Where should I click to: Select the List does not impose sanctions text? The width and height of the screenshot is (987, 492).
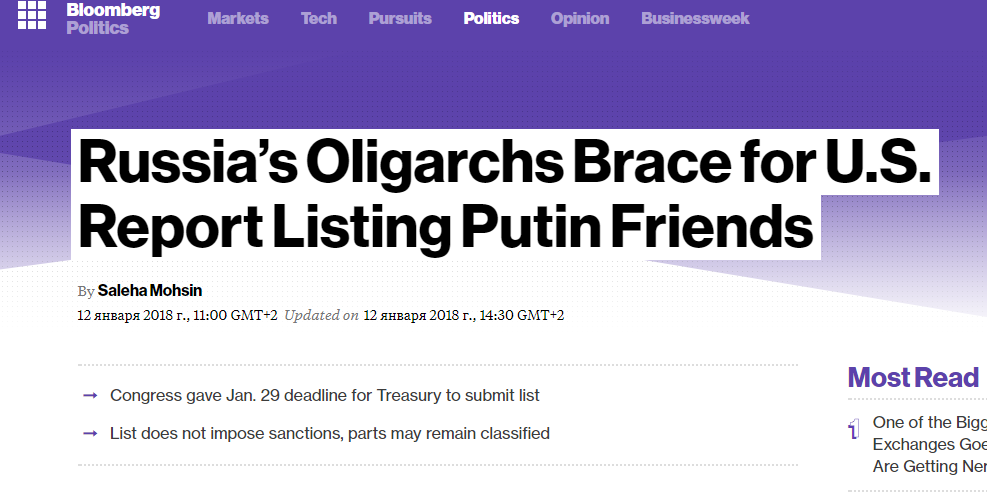[330, 433]
